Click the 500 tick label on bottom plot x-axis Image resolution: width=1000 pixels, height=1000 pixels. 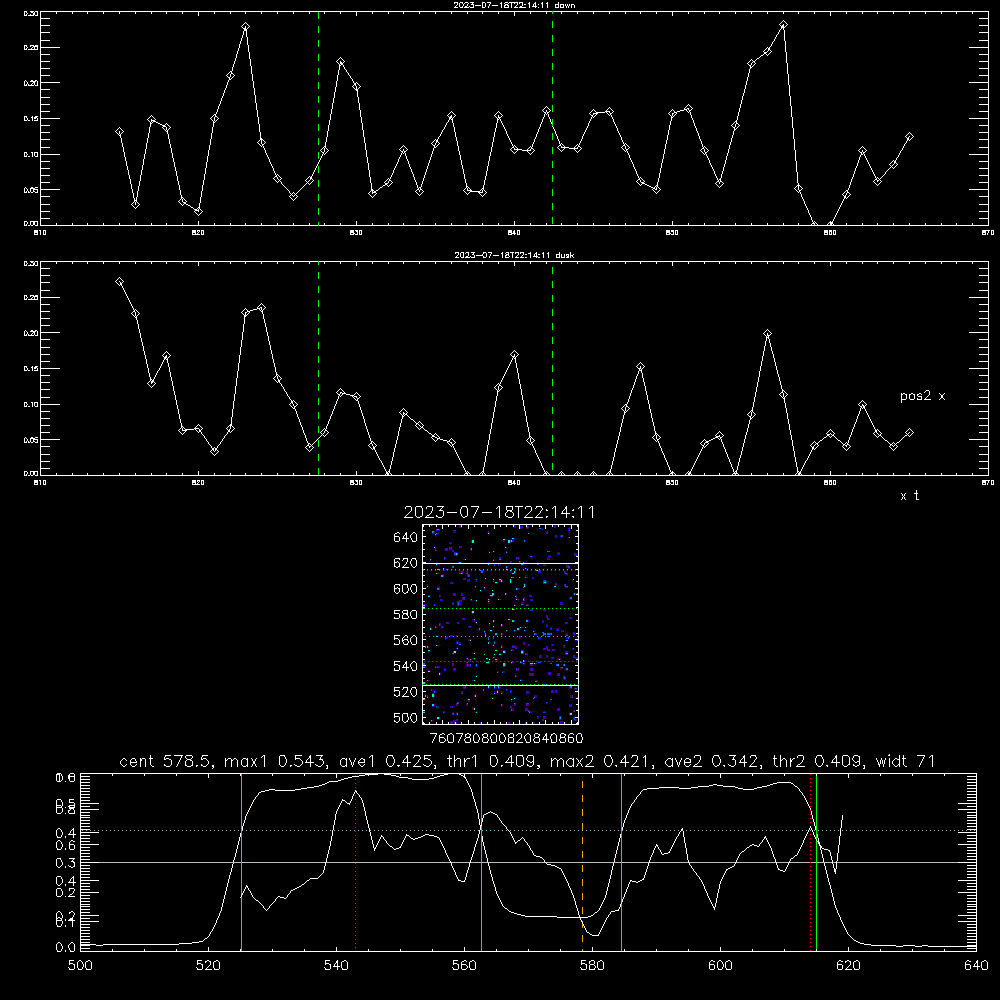click(80, 966)
